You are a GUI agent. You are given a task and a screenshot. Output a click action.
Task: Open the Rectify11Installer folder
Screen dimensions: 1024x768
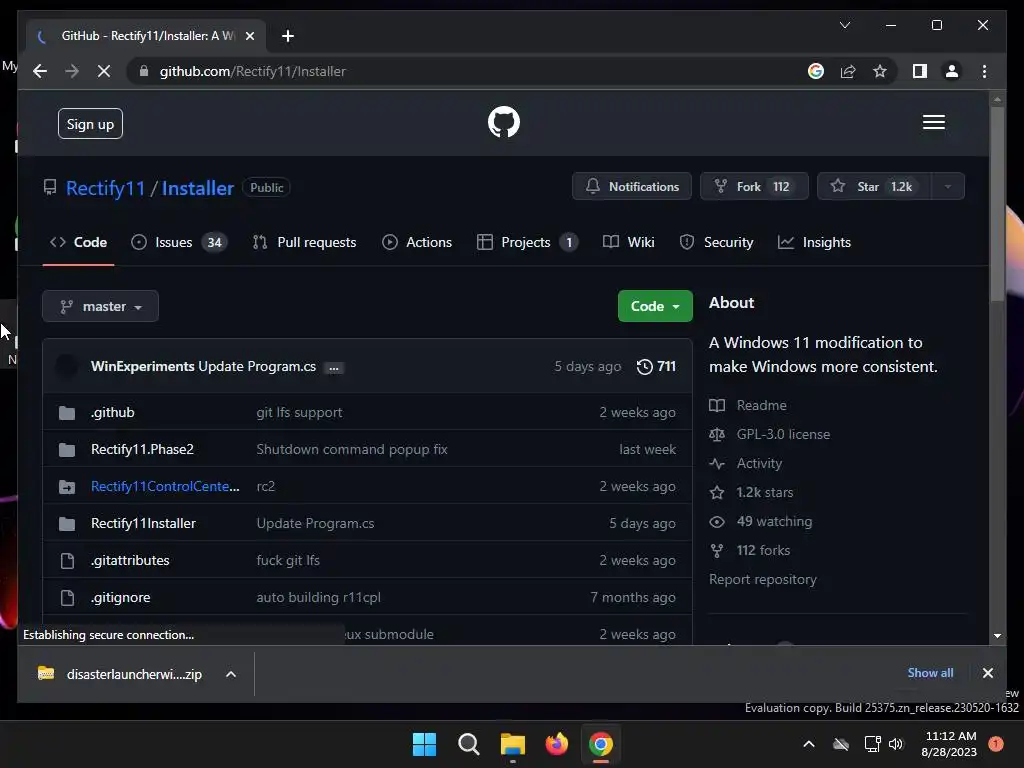click(x=143, y=524)
